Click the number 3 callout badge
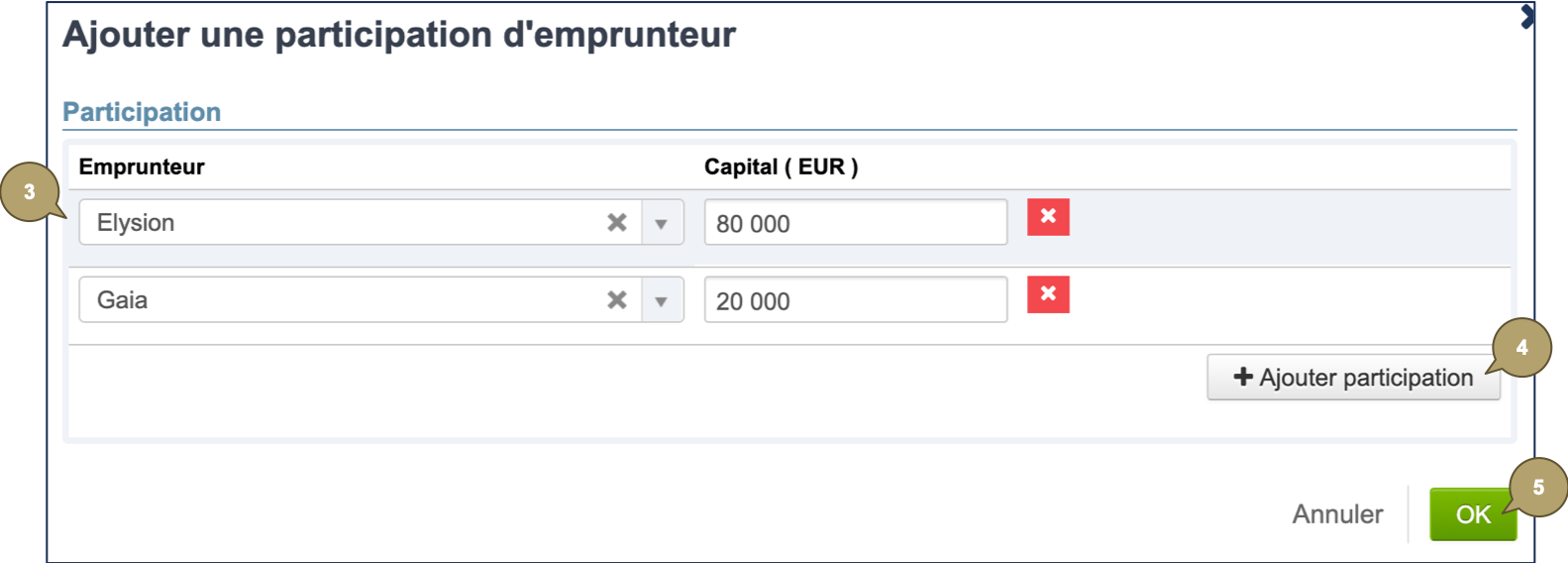This screenshot has width=1568, height=563. [x=30, y=191]
